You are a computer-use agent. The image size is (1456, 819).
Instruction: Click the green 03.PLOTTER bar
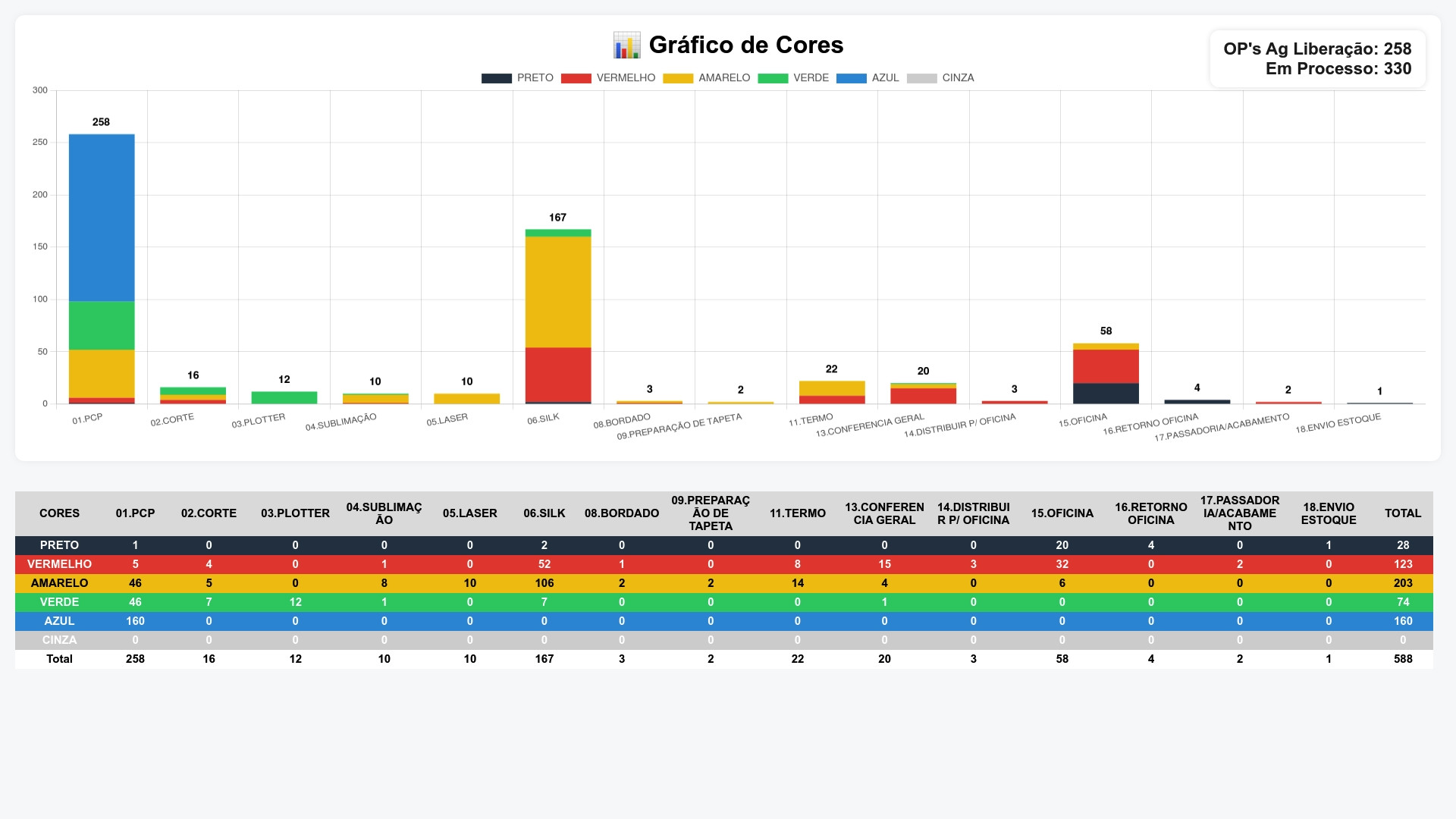[x=284, y=397]
